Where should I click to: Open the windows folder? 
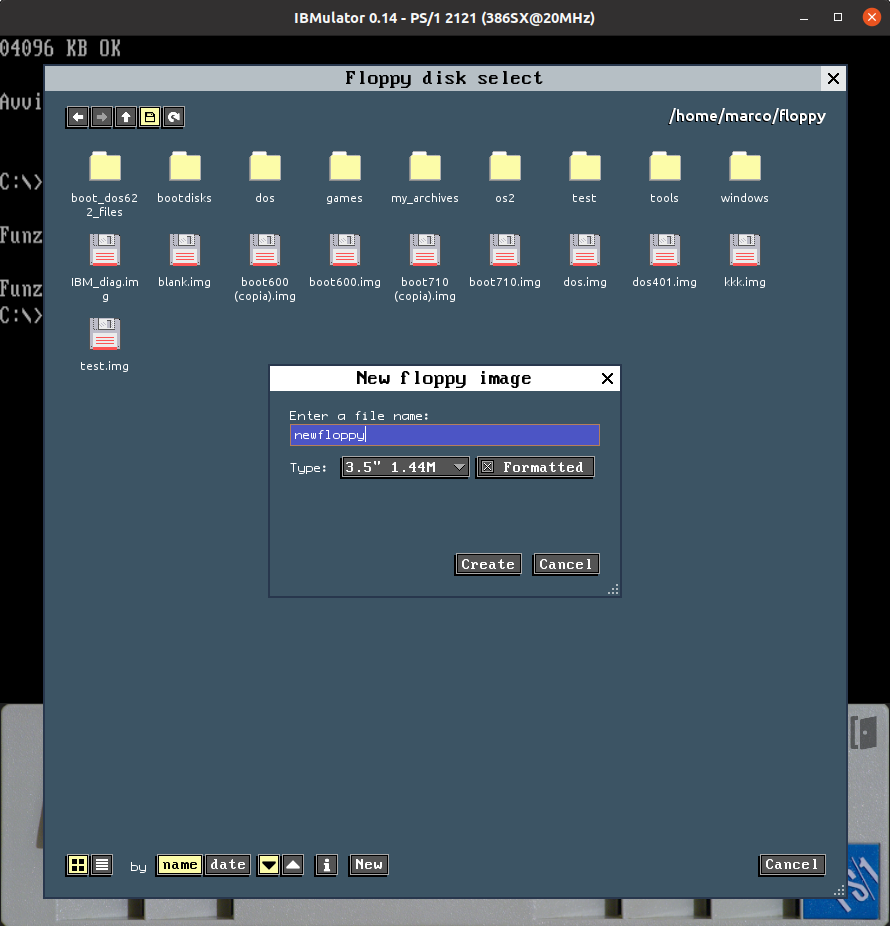pos(745,177)
